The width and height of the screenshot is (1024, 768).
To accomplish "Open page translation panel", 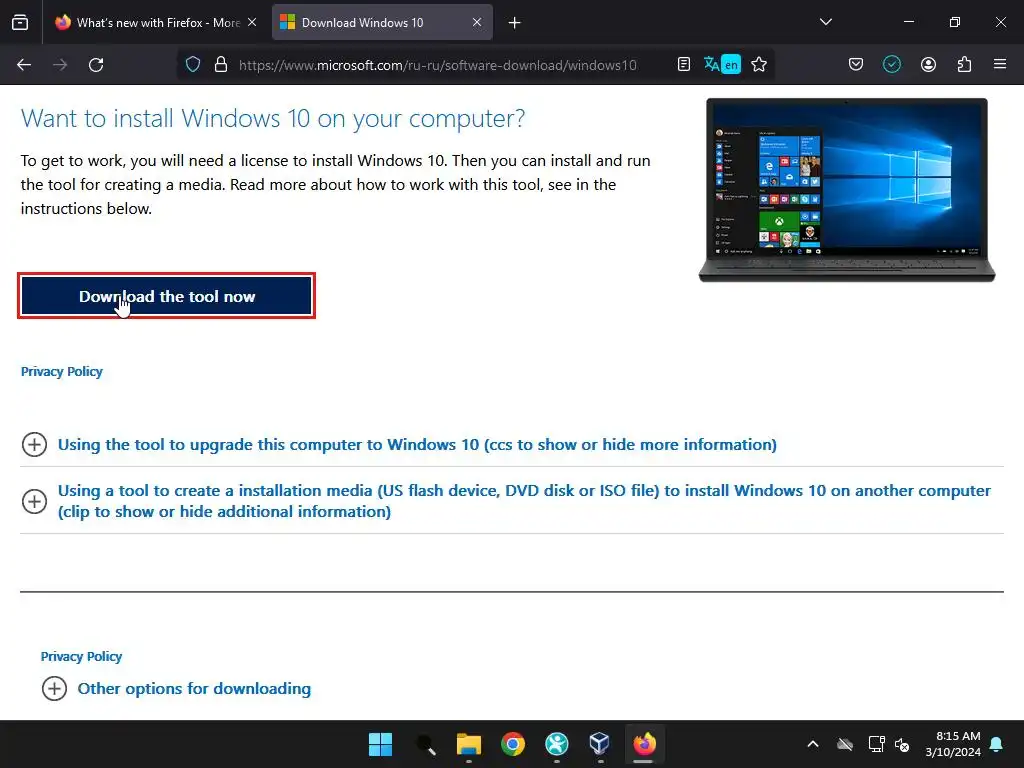I will [x=722, y=65].
